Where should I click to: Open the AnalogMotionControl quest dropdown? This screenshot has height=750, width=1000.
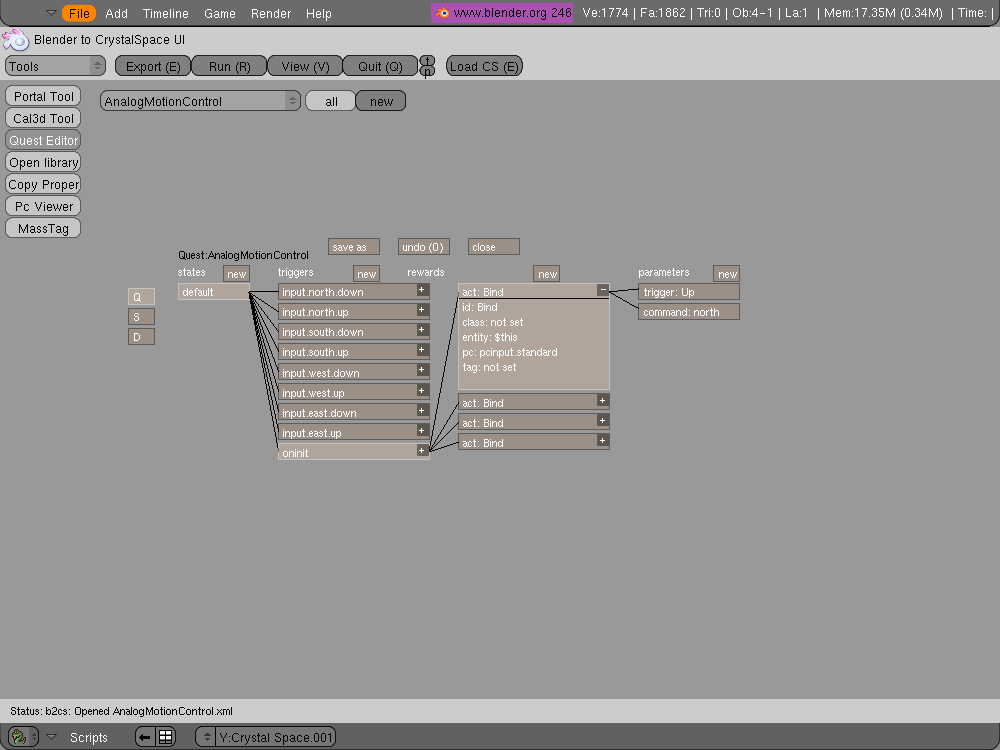click(x=200, y=101)
